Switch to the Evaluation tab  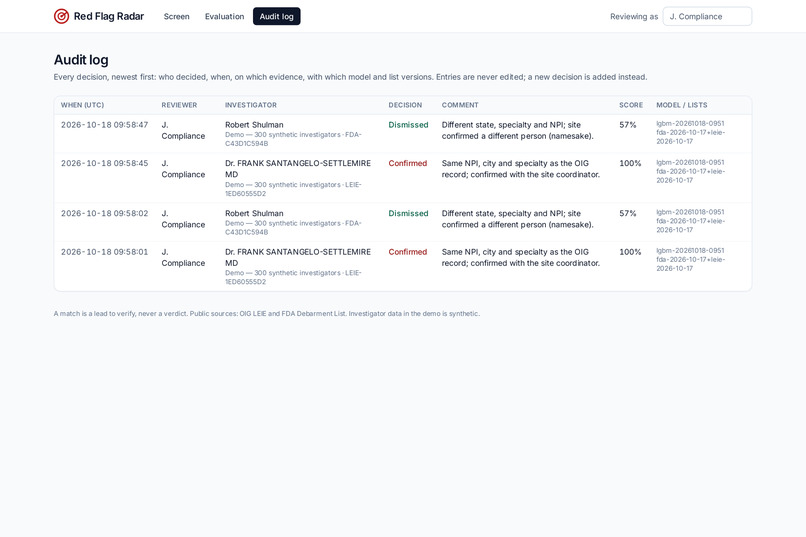click(224, 16)
